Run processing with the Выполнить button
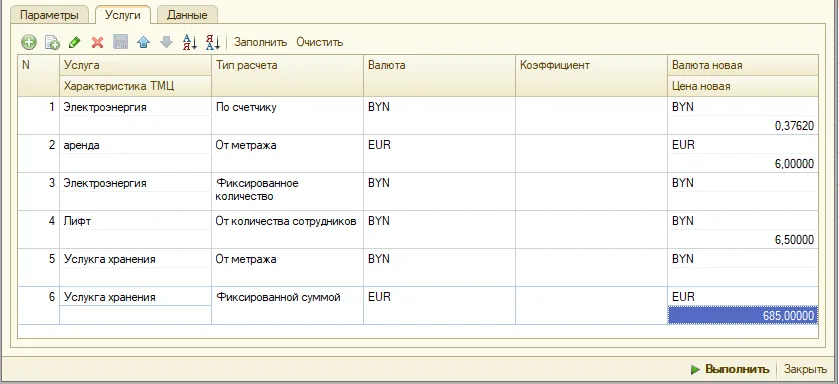The image size is (839, 384). tap(730, 369)
